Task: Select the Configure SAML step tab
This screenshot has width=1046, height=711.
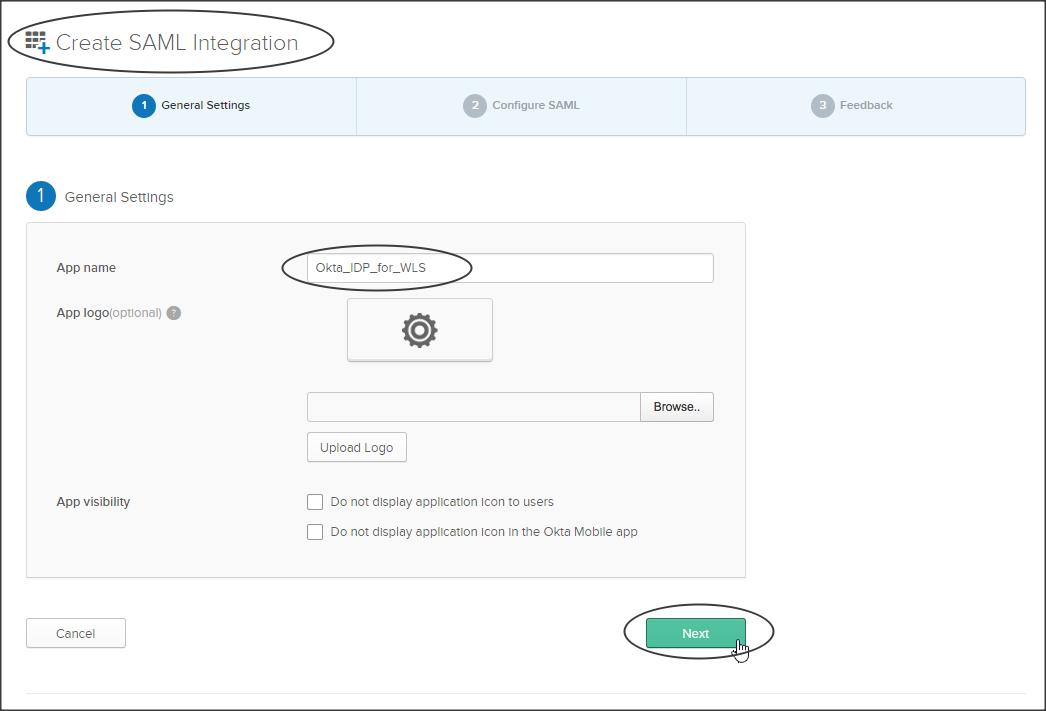Action: click(522, 105)
